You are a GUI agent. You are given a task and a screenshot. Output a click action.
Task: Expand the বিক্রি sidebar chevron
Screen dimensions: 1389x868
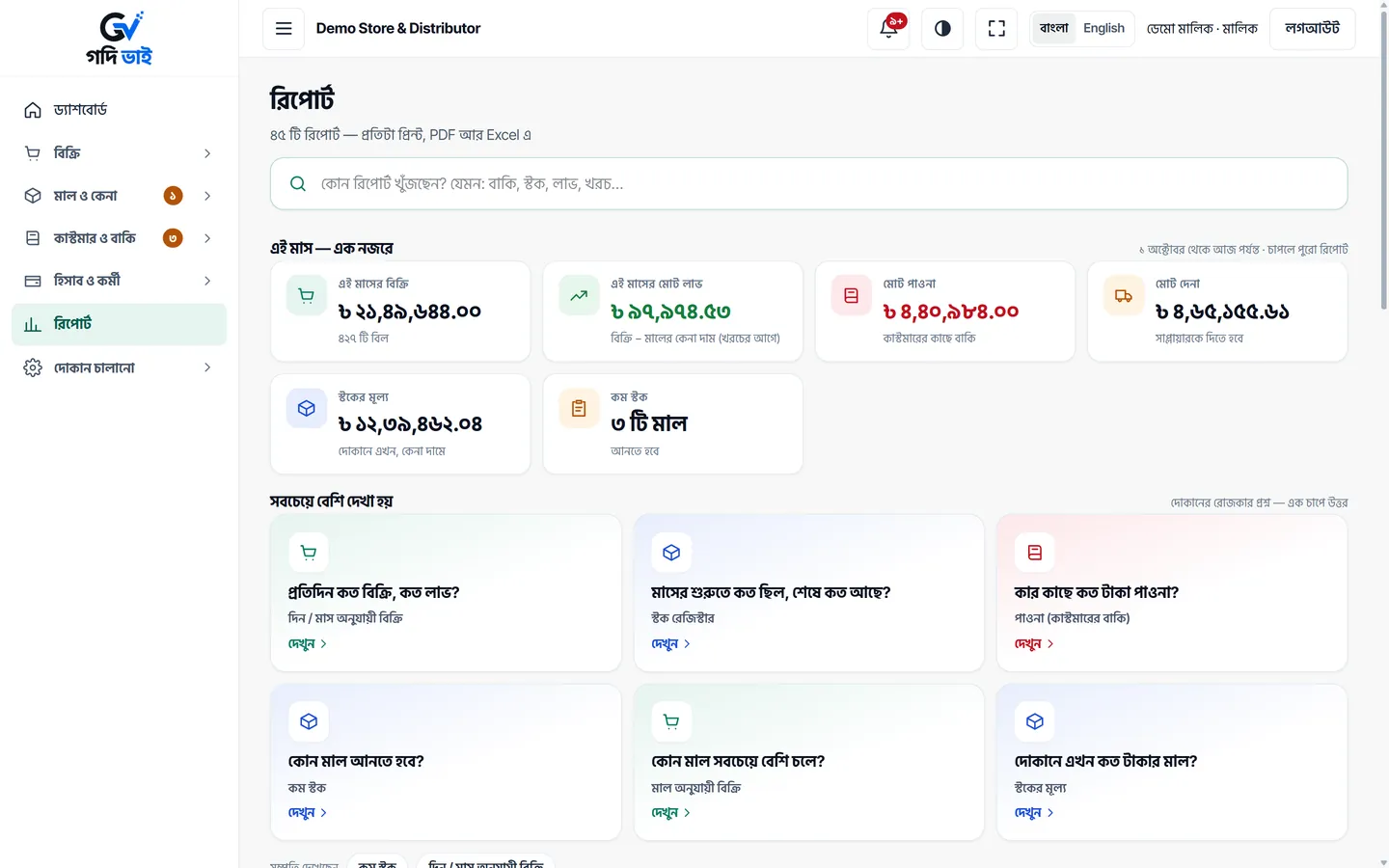click(207, 153)
